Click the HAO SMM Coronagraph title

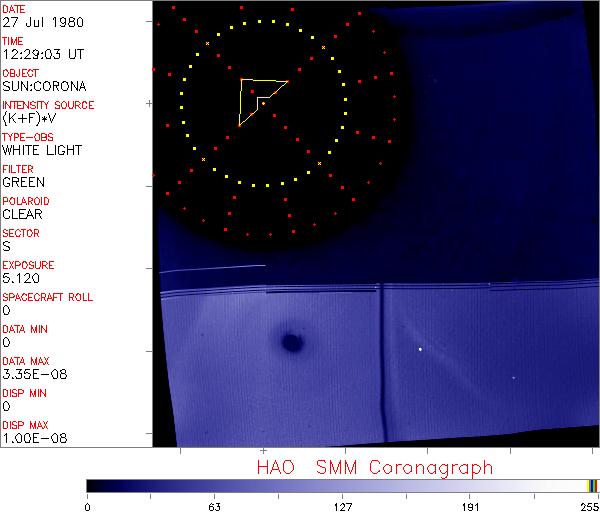point(374,467)
